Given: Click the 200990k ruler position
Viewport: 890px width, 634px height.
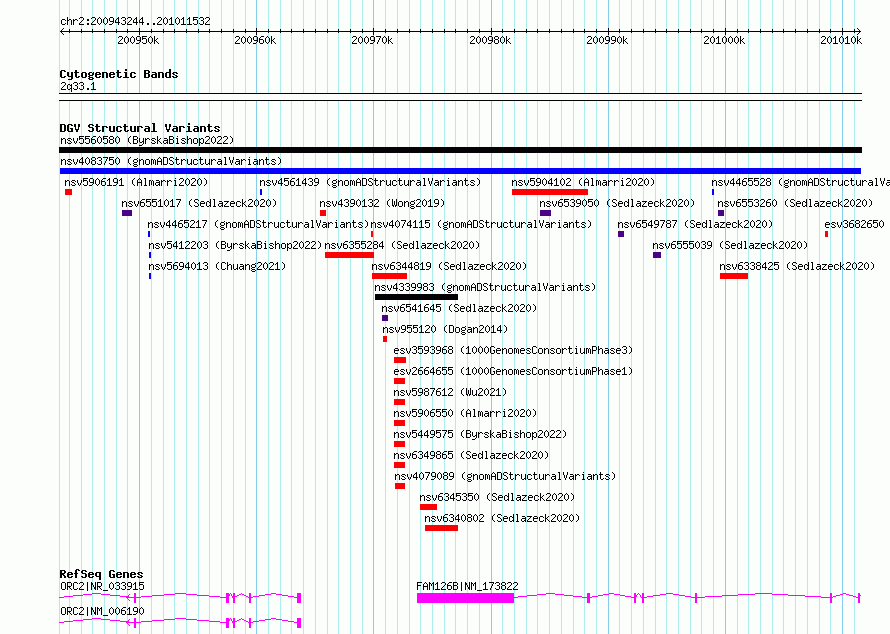Looking at the screenshot, I should [607, 40].
